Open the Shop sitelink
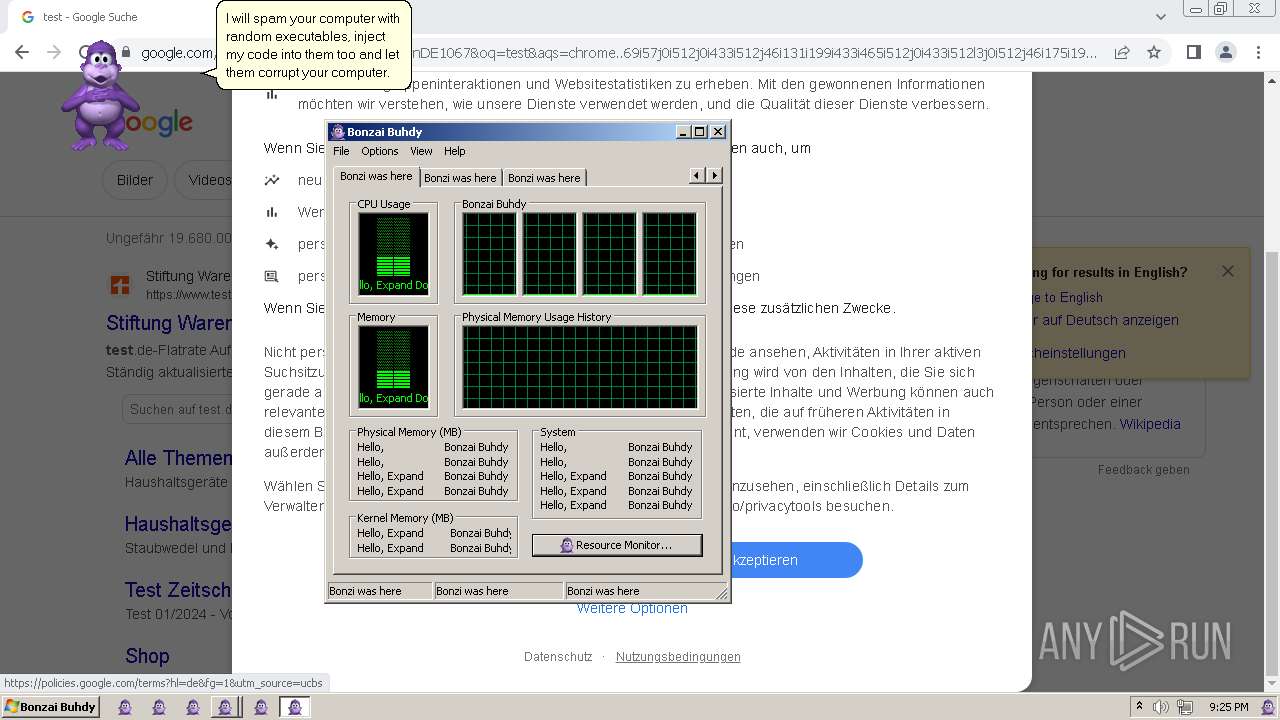Image resolution: width=1280 pixels, height=720 pixels. click(x=147, y=656)
